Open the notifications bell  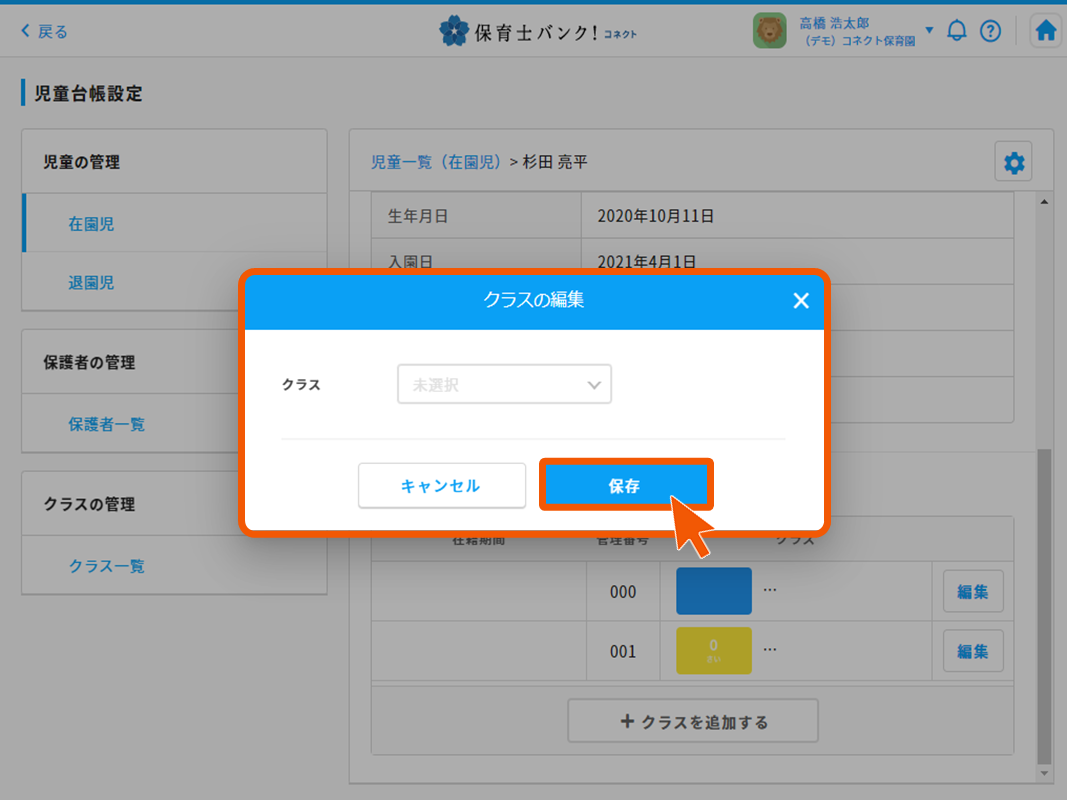957,31
